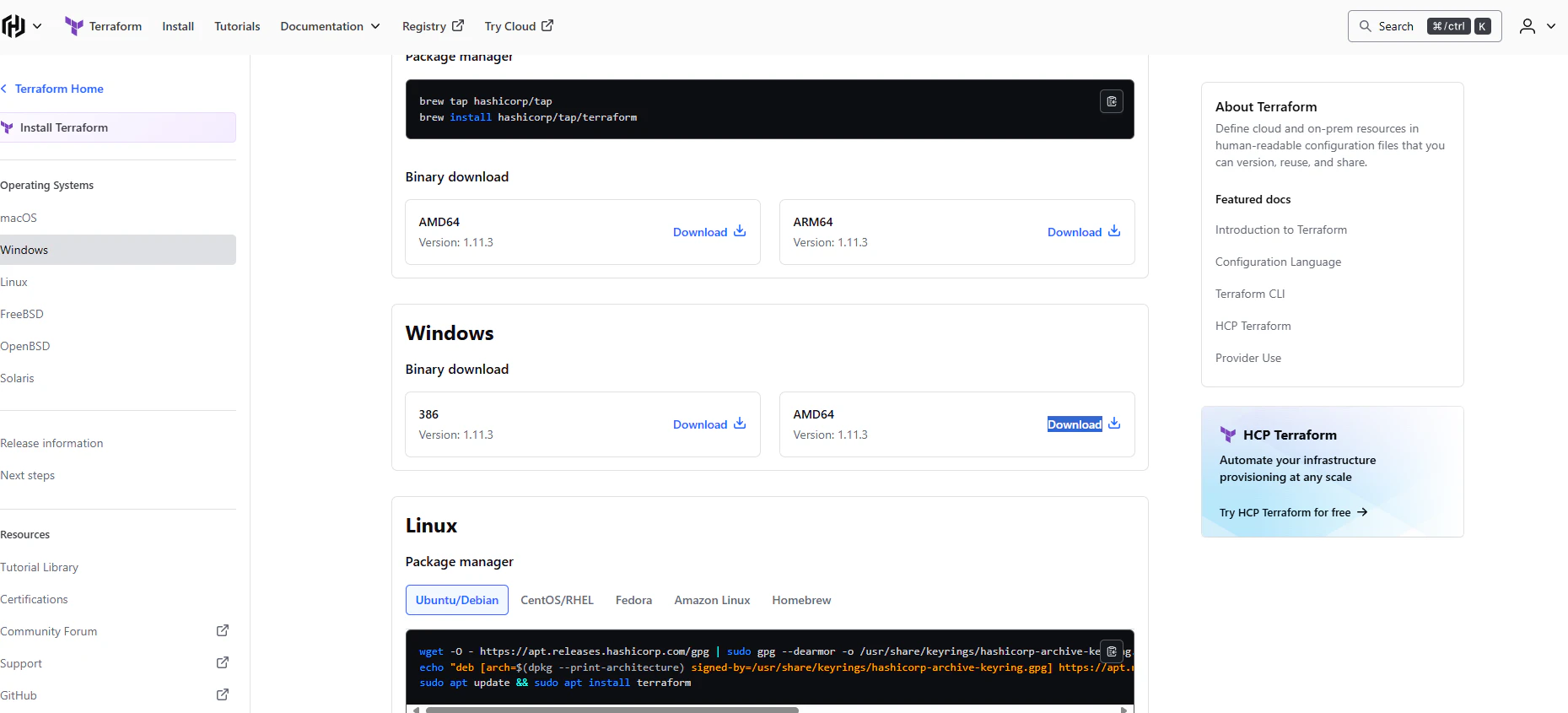1568x713 pixels.
Task: Click the back arrow beside Terraform Home
Action: tap(4, 89)
